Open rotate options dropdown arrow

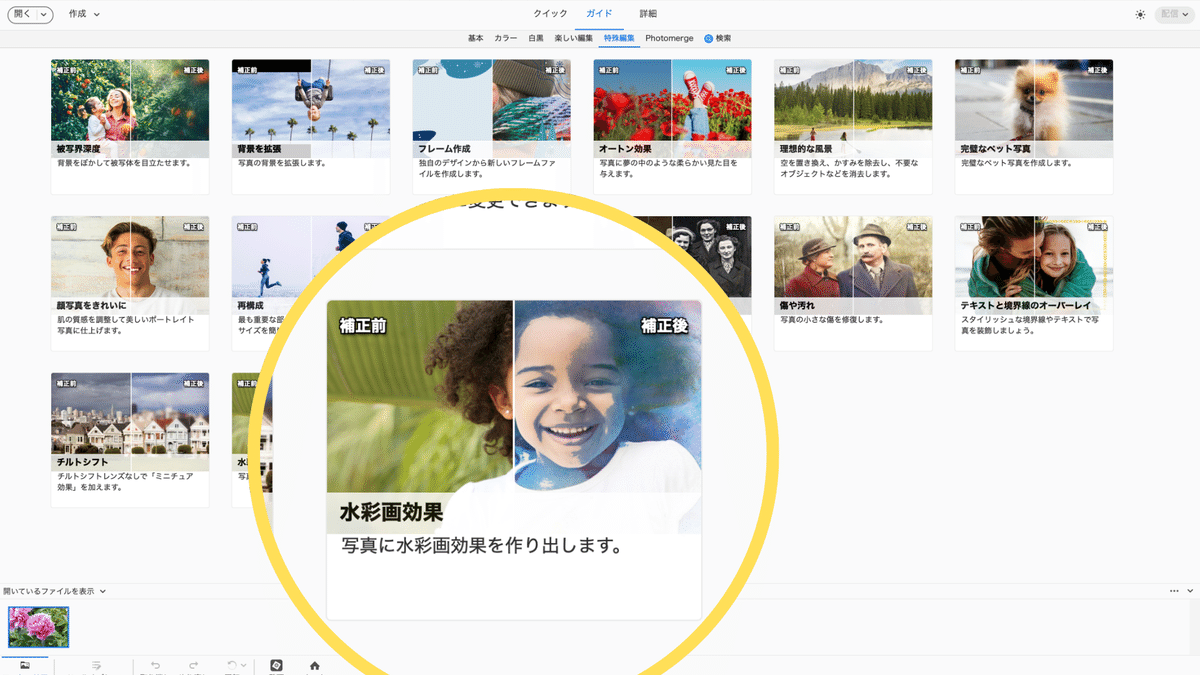243,665
